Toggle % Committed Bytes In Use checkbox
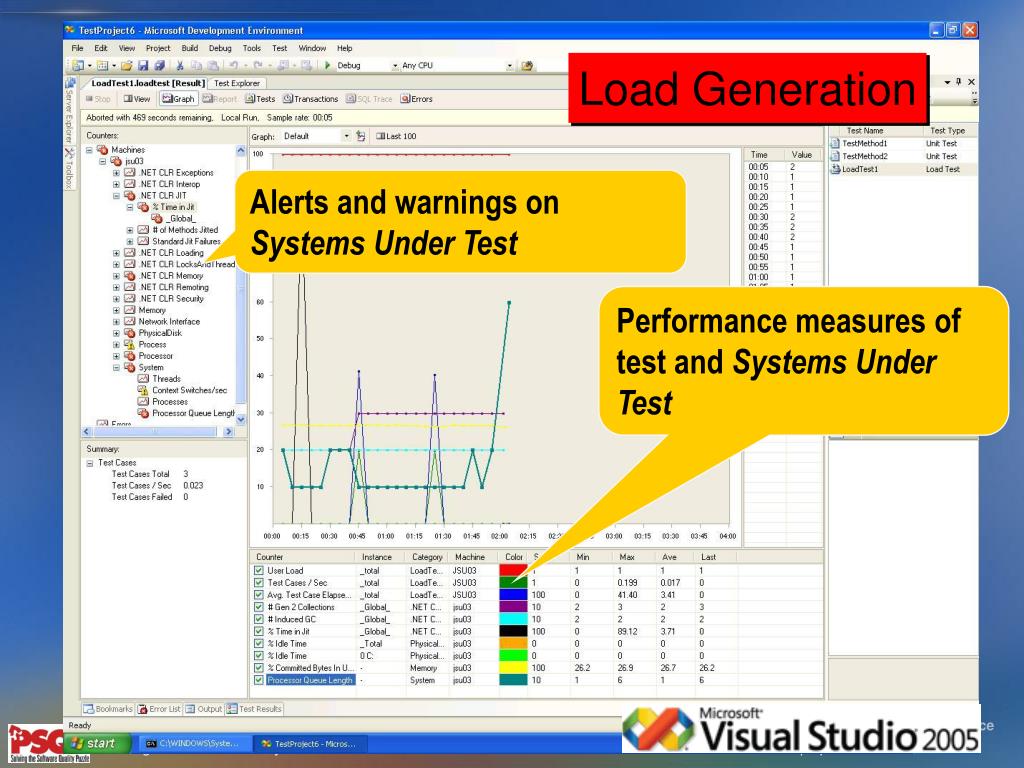The image size is (1024, 768). point(259,668)
